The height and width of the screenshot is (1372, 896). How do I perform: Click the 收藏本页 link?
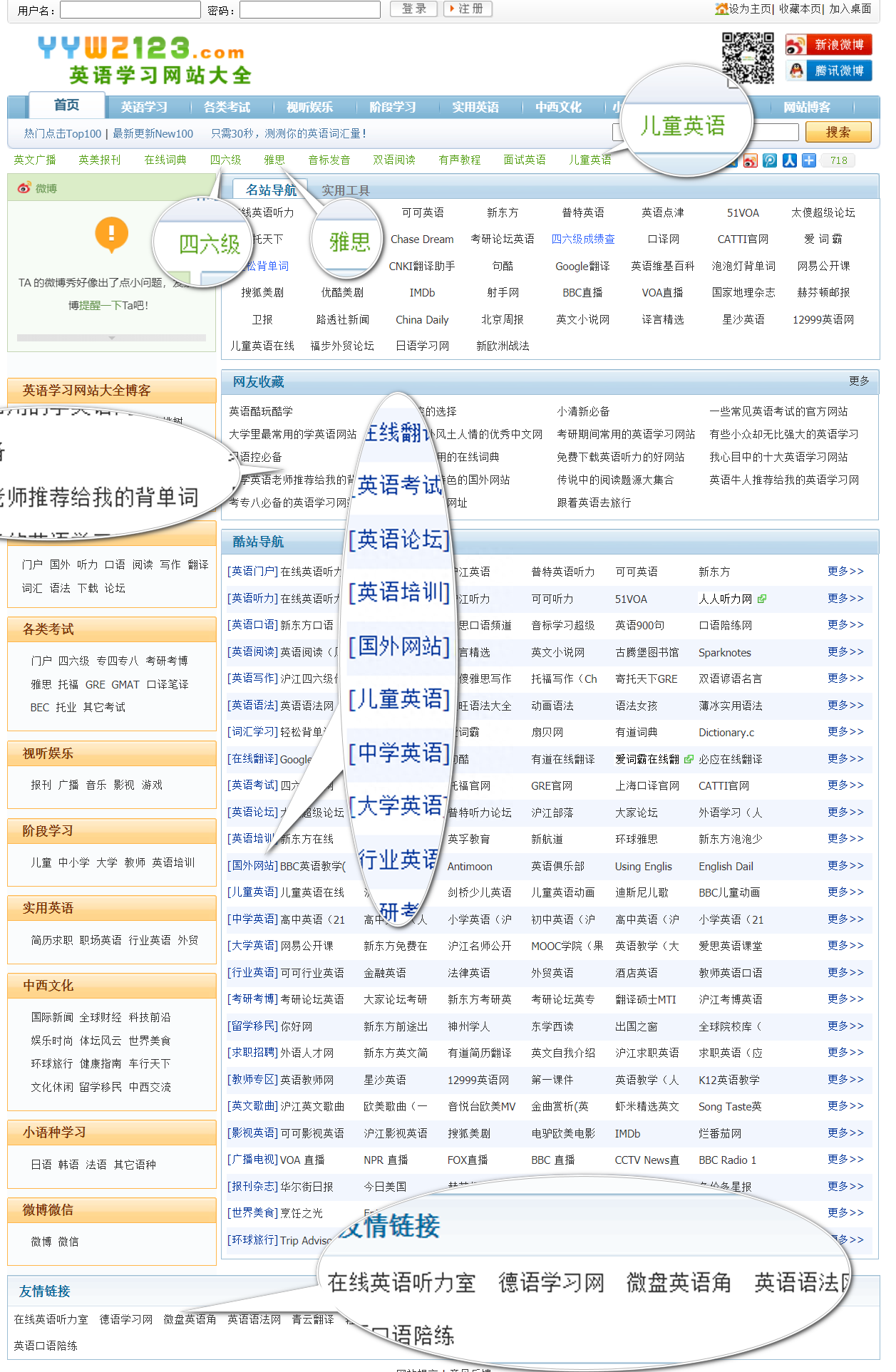coord(800,9)
